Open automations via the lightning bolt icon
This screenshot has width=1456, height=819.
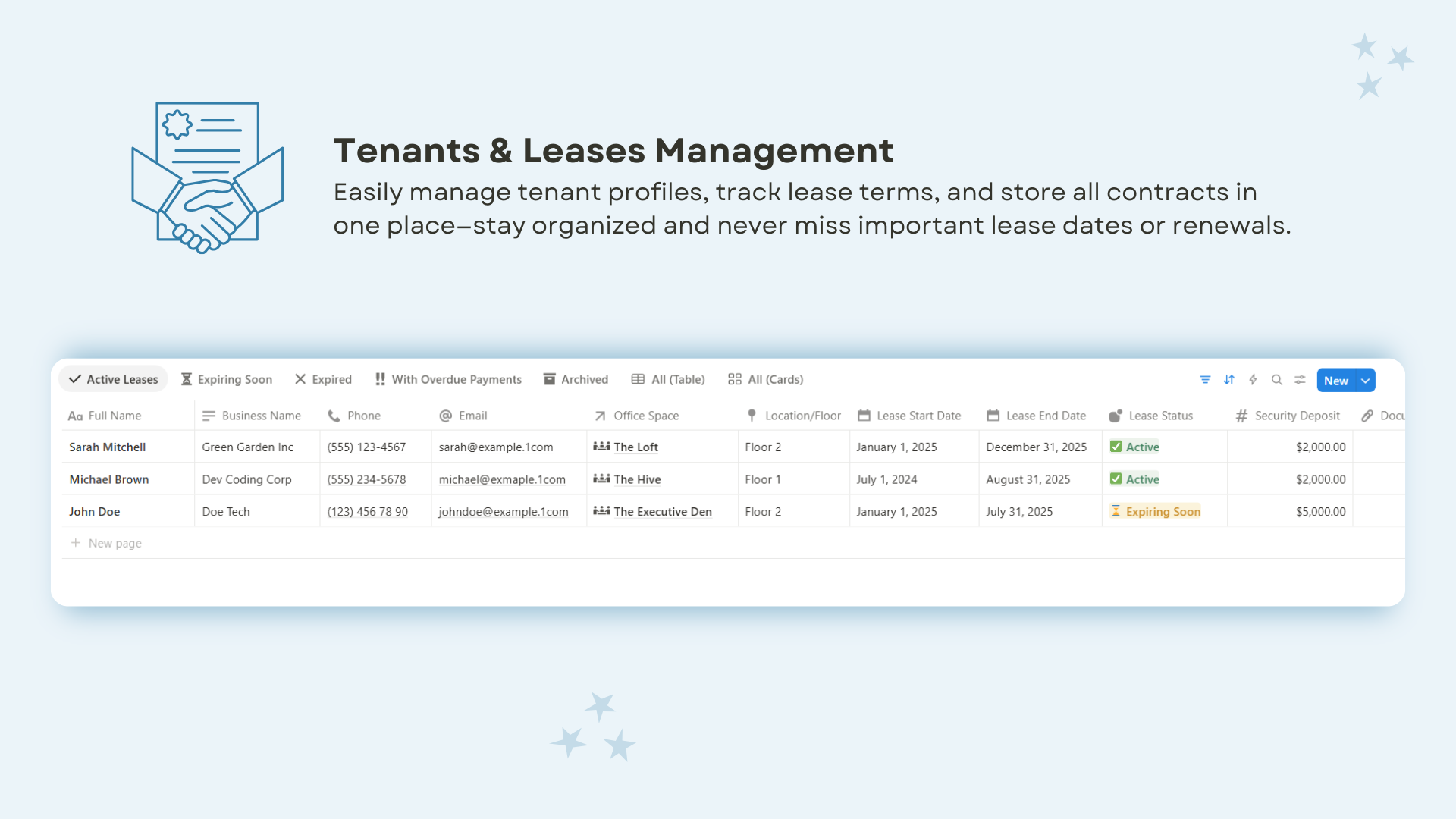pyautogui.click(x=1253, y=380)
